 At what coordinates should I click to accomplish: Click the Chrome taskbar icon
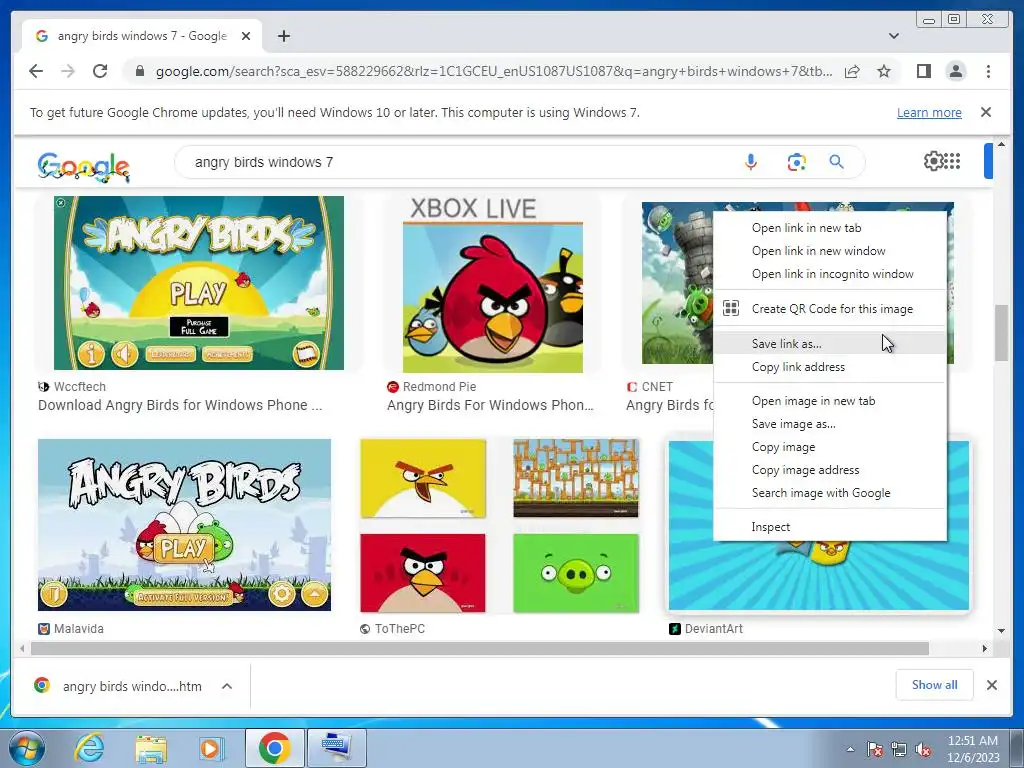(x=274, y=748)
